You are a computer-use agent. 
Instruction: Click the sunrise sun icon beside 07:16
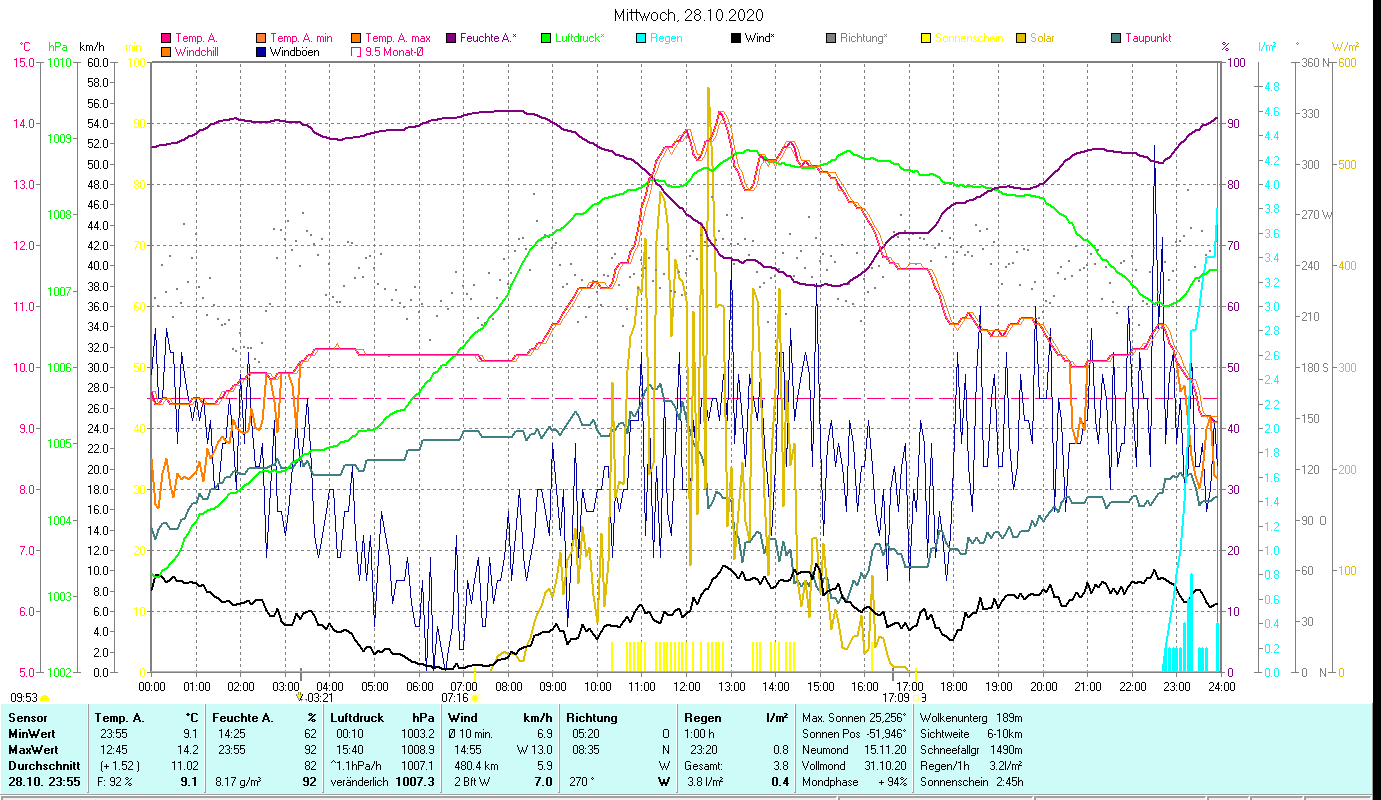coord(474,698)
